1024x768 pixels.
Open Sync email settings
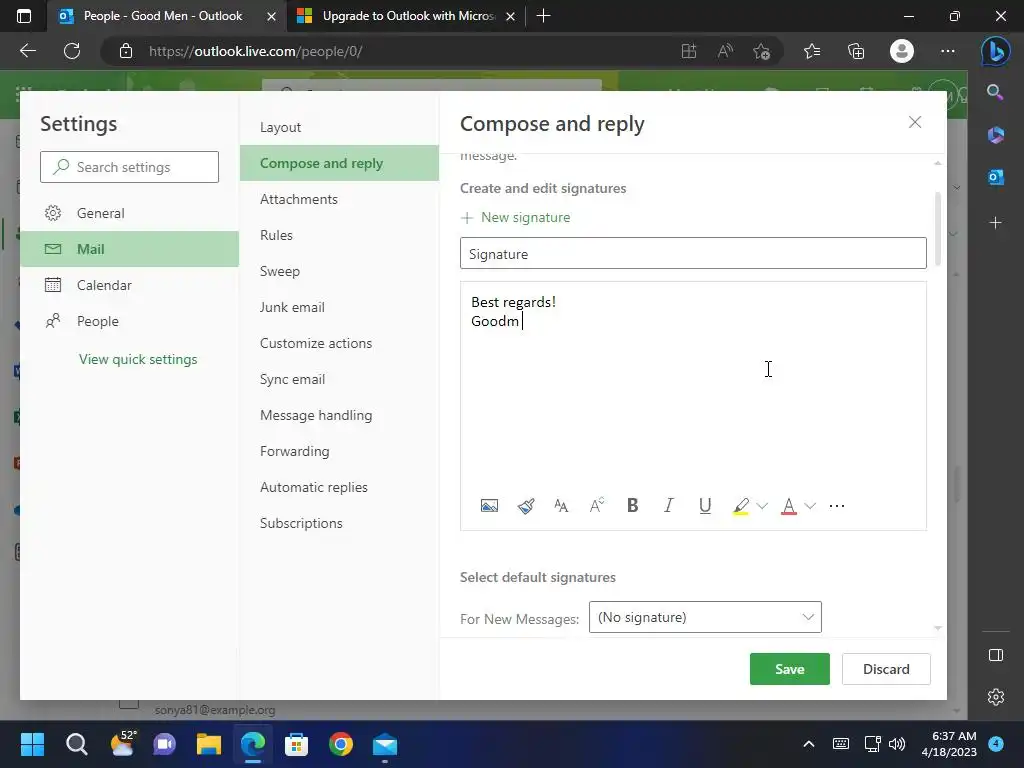coord(339,379)
